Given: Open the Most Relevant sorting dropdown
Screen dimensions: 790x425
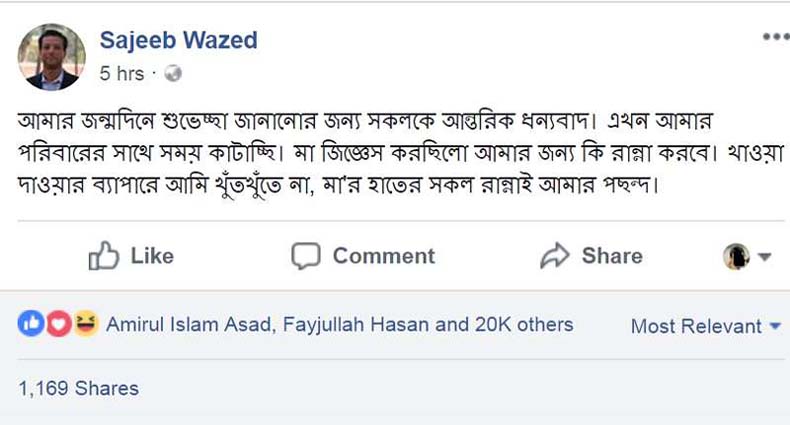Looking at the screenshot, I should pos(705,326).
